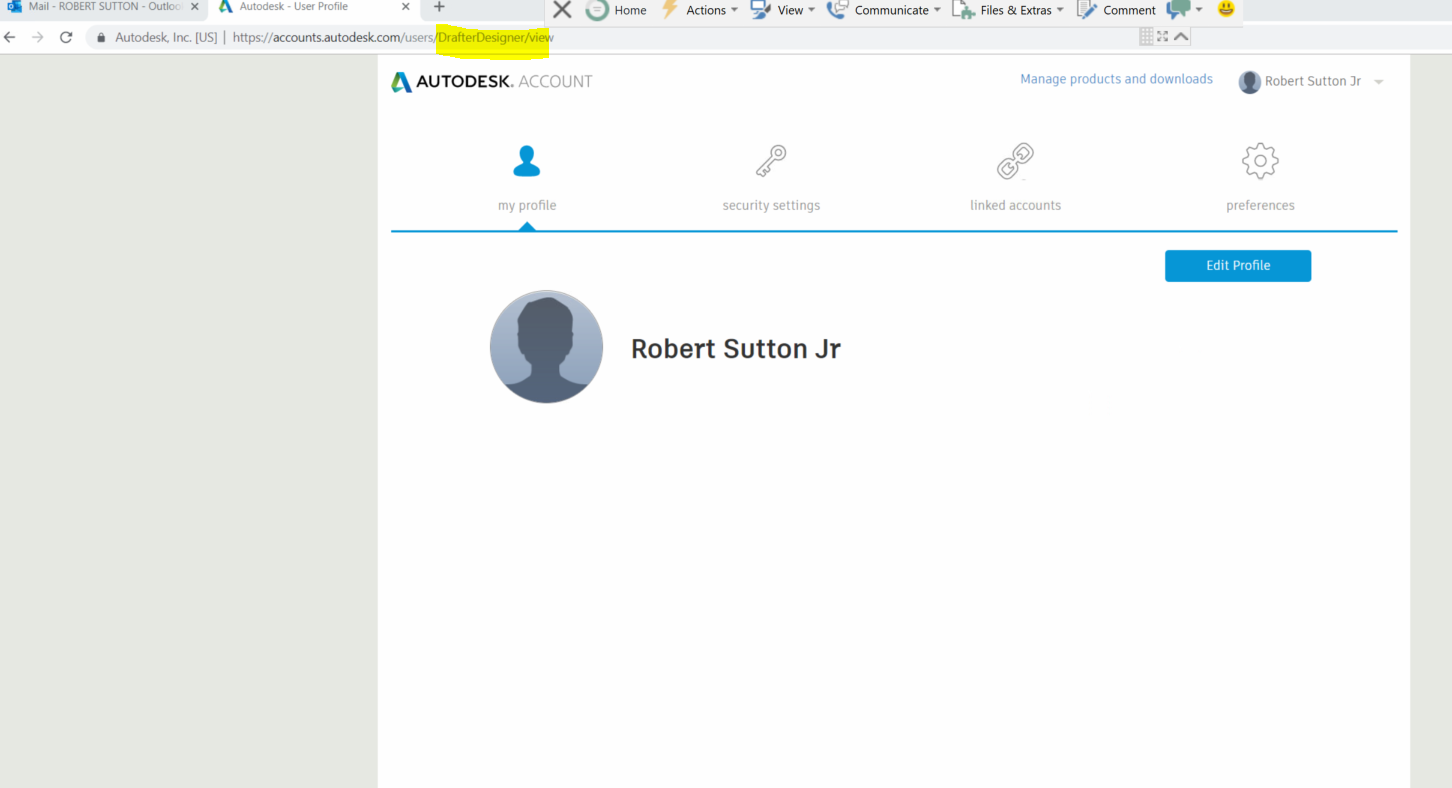This screenshot has height=788, width=1452.
Task: Click the Edit Profile button
Action: pyautogui.click(x=1237, y=265)
